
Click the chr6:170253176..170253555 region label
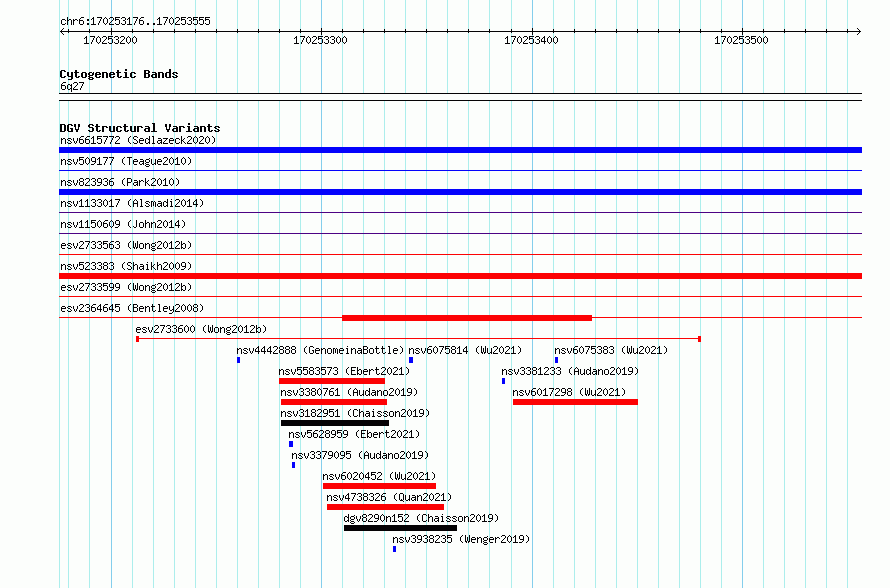[135, 21]
